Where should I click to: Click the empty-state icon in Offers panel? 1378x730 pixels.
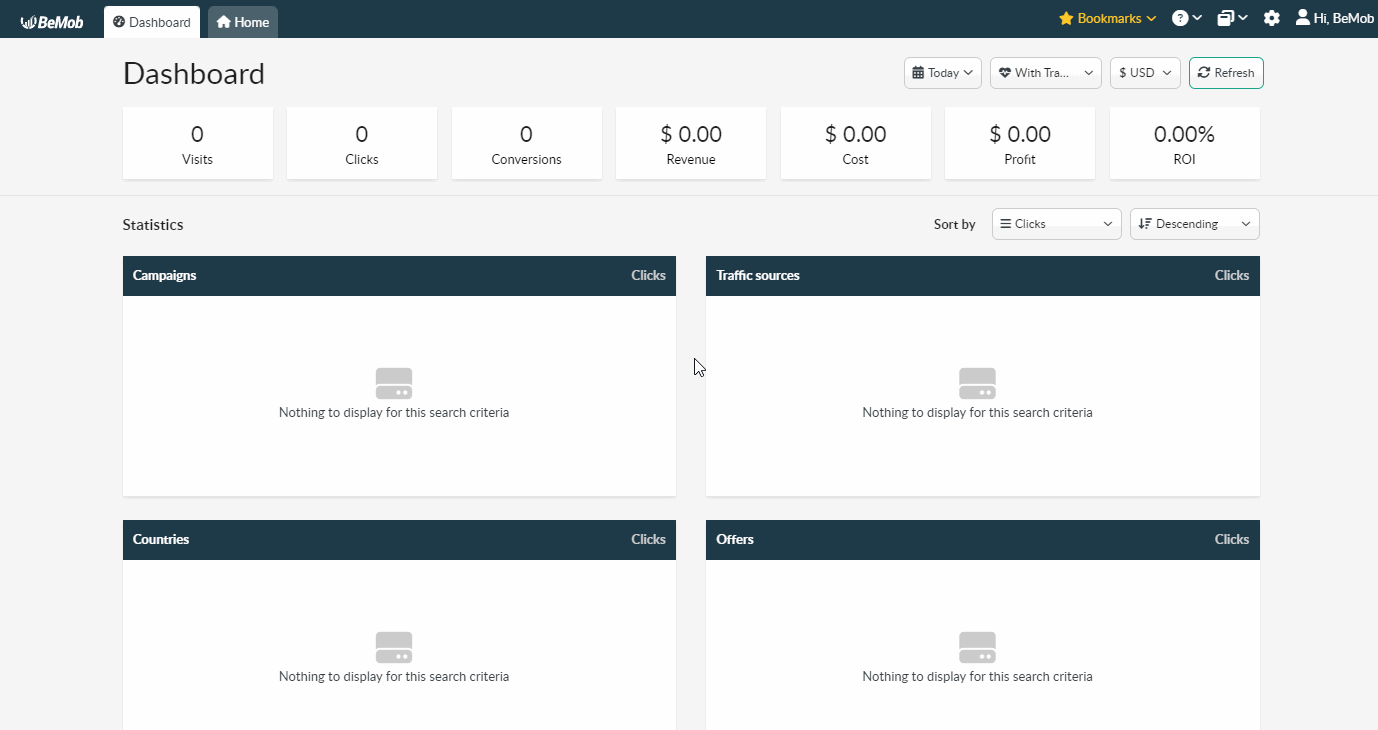tap(977, 648)
